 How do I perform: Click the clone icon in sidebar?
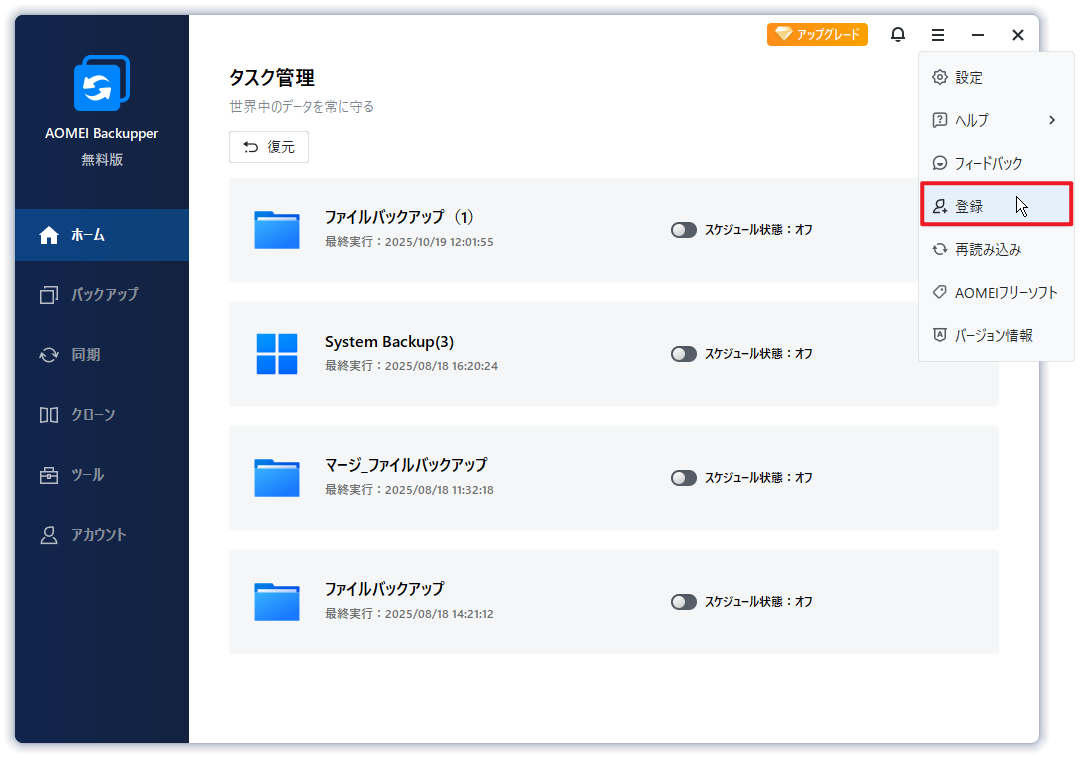pos(49,415)
